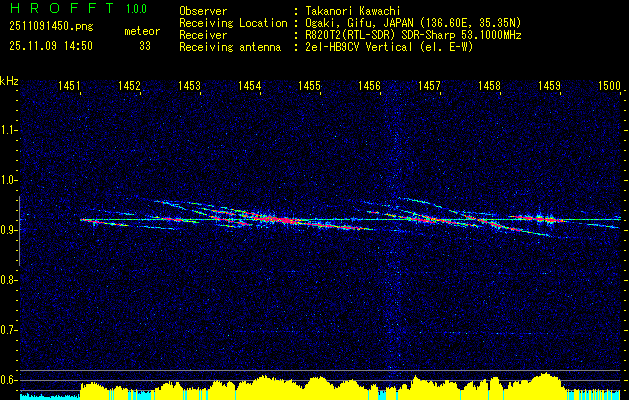Select filename 2511091450.png
This screenshot has height=400, width=629.
coord(51,26)
